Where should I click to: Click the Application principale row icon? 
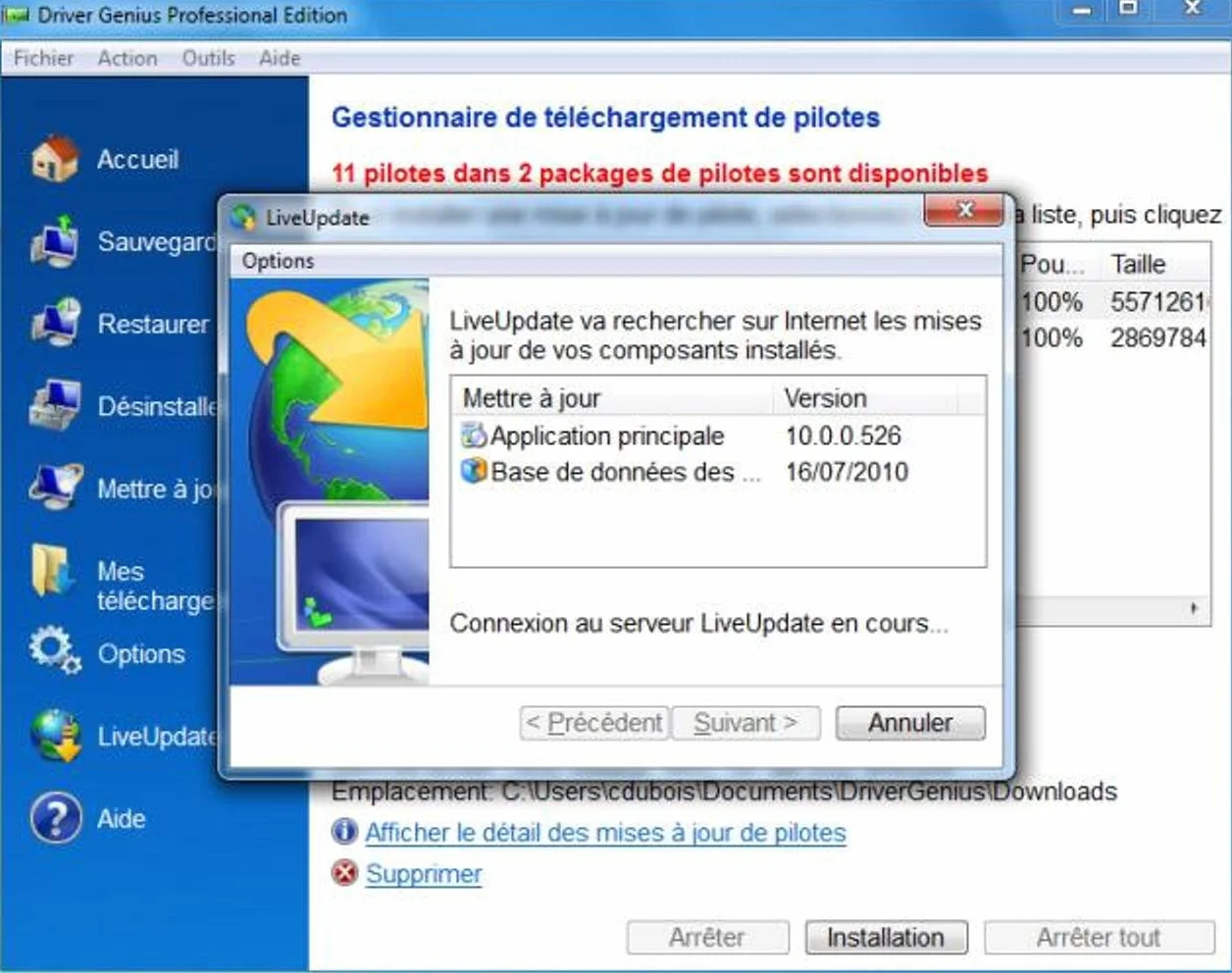pos(474,435)
